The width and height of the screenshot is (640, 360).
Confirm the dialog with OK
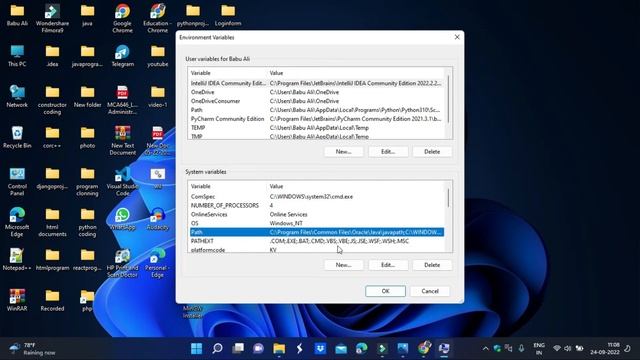(385, 291)
